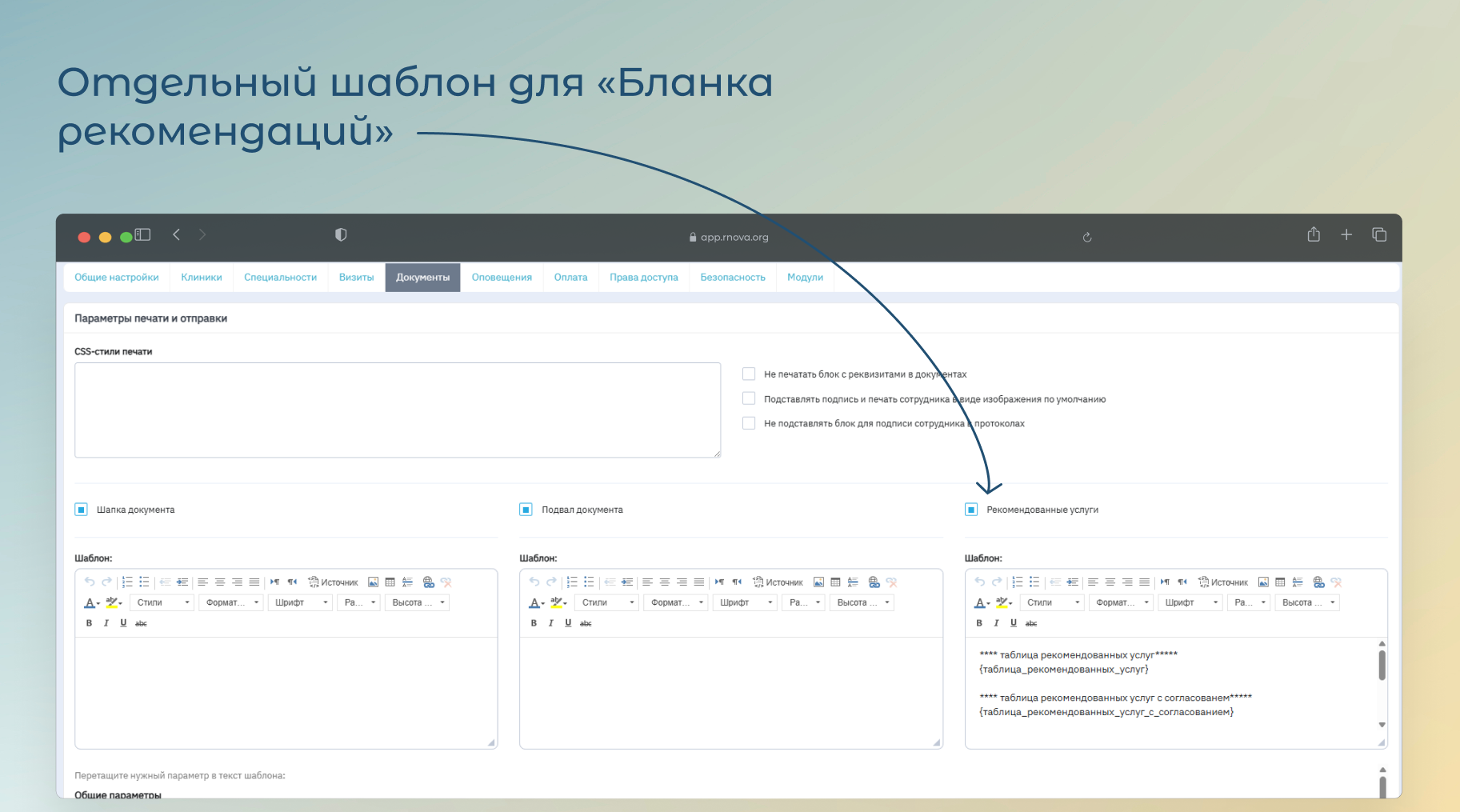Insert numbered list in the footer template editor
1460x812 pixels.
(x=572, y=582)
